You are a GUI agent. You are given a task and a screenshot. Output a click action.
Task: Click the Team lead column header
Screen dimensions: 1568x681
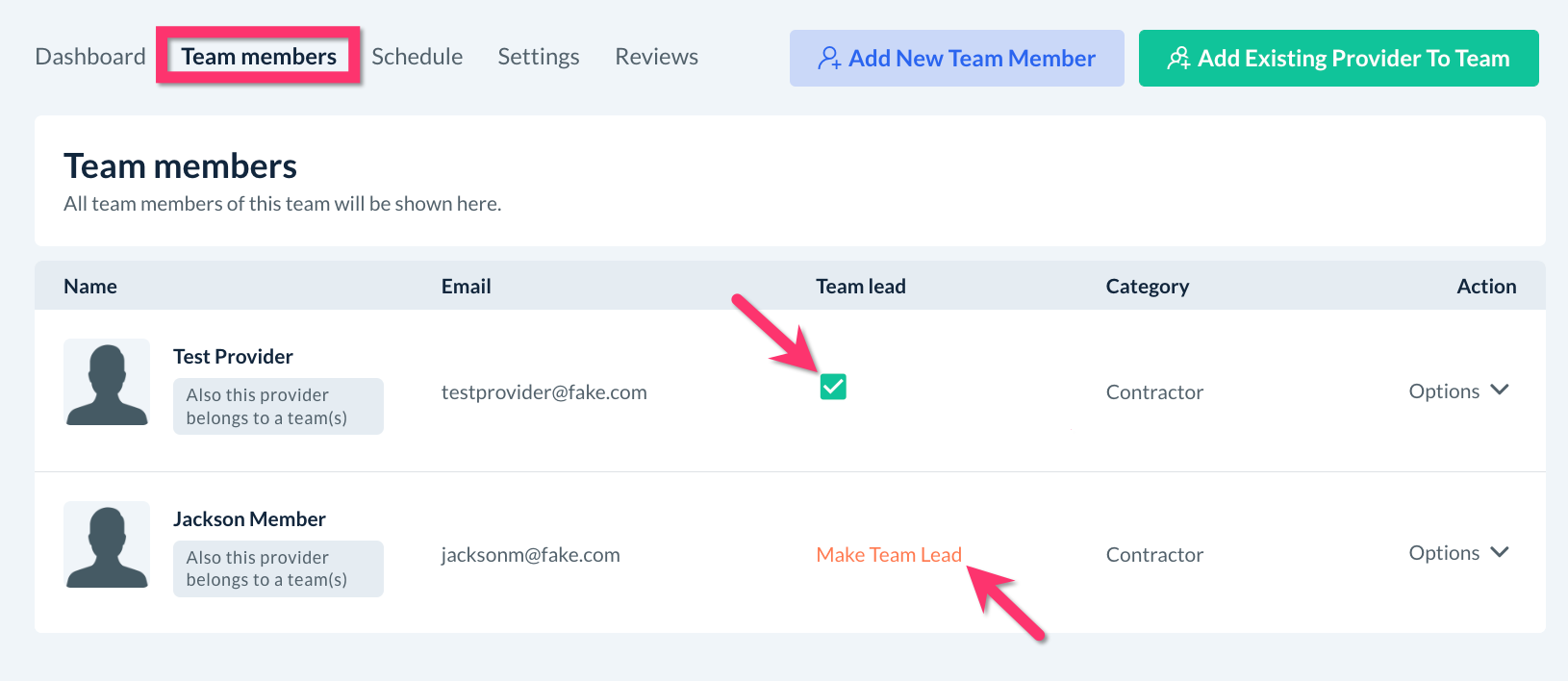(861, 287)
